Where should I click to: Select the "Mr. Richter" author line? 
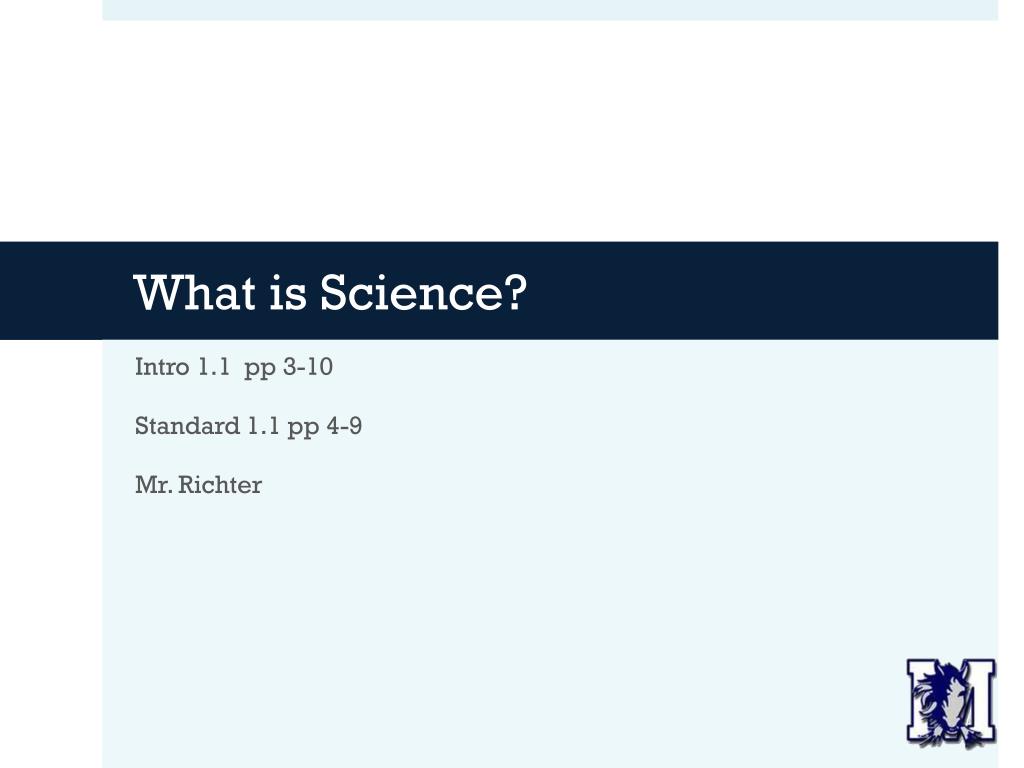coord(198,485)
